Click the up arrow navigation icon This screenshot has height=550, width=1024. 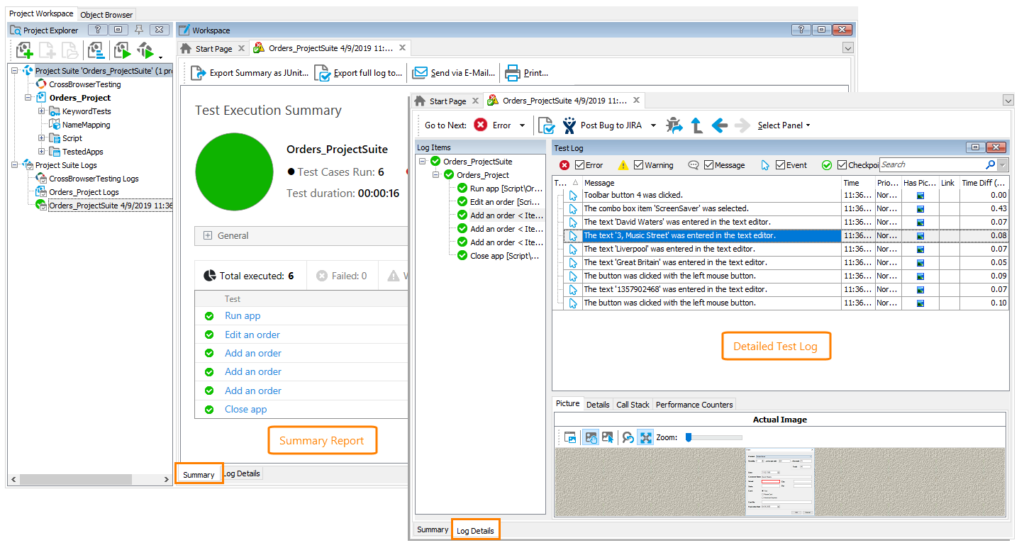[x=697, y=125]
